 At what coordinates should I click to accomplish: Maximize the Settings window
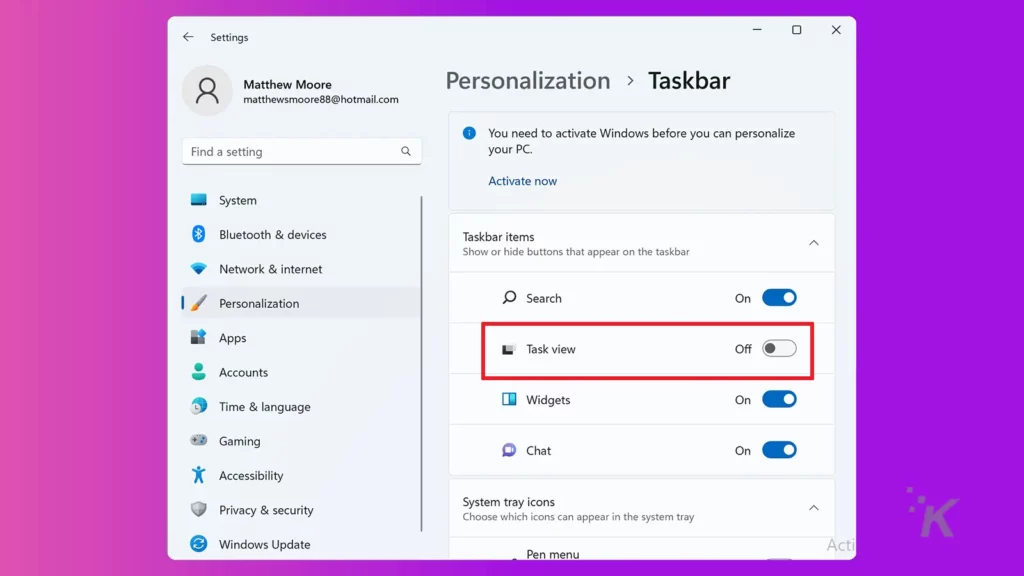pos(797,29)
